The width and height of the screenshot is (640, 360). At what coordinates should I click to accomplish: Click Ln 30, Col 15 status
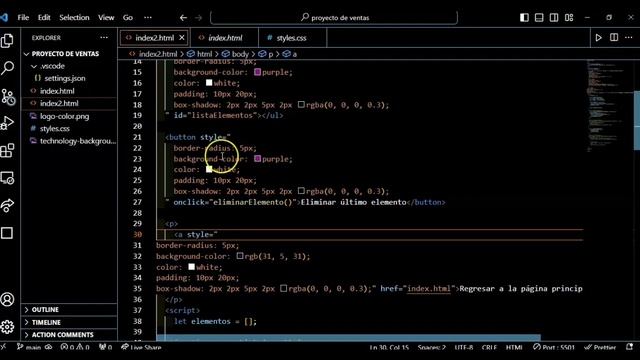click(389, 347)
